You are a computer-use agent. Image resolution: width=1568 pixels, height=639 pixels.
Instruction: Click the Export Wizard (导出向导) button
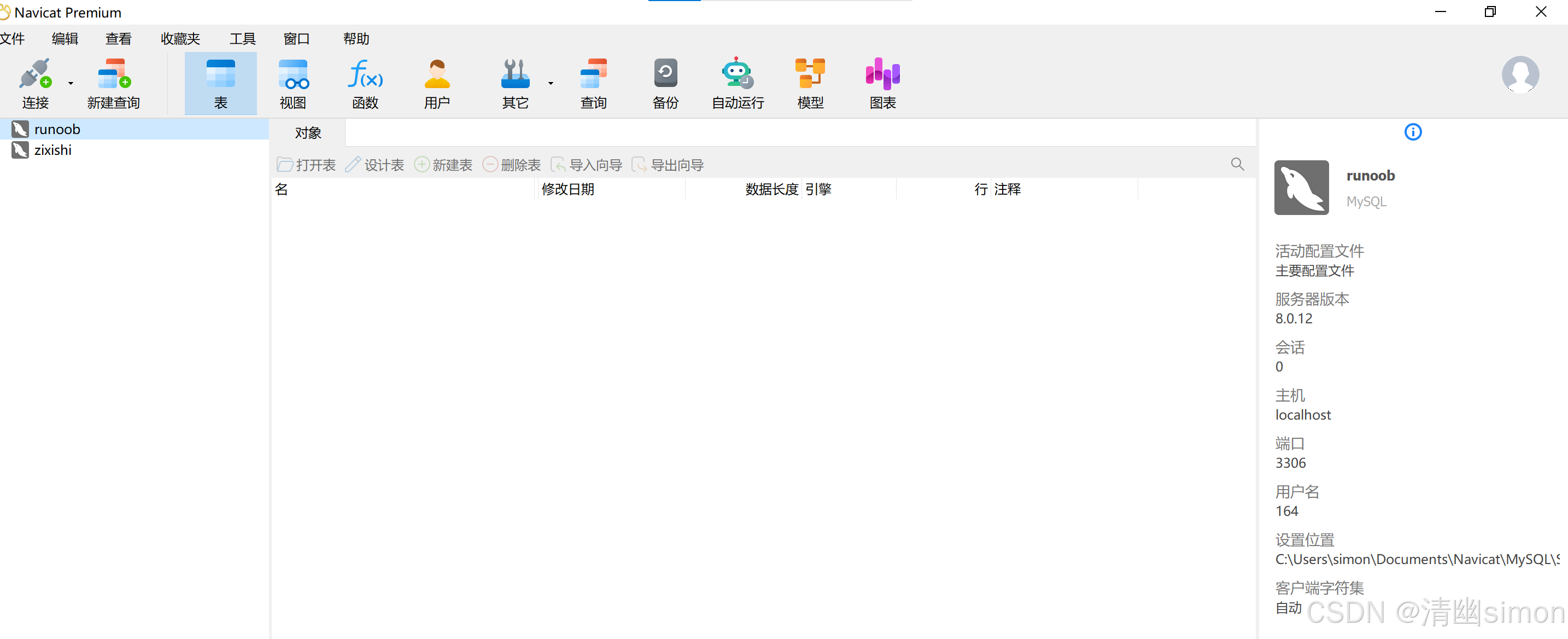[668, 165]
